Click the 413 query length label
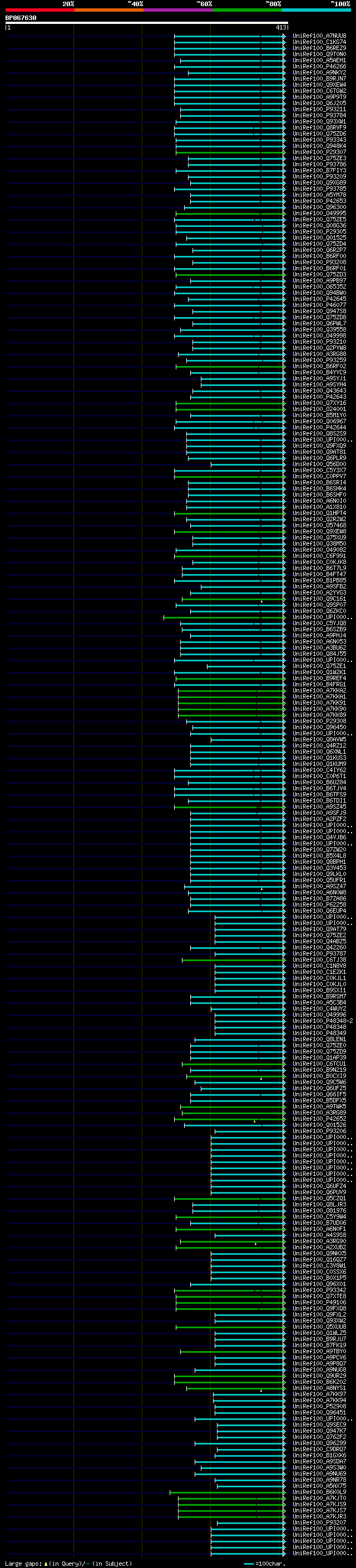356x1568 pixels. pos(281,27)
